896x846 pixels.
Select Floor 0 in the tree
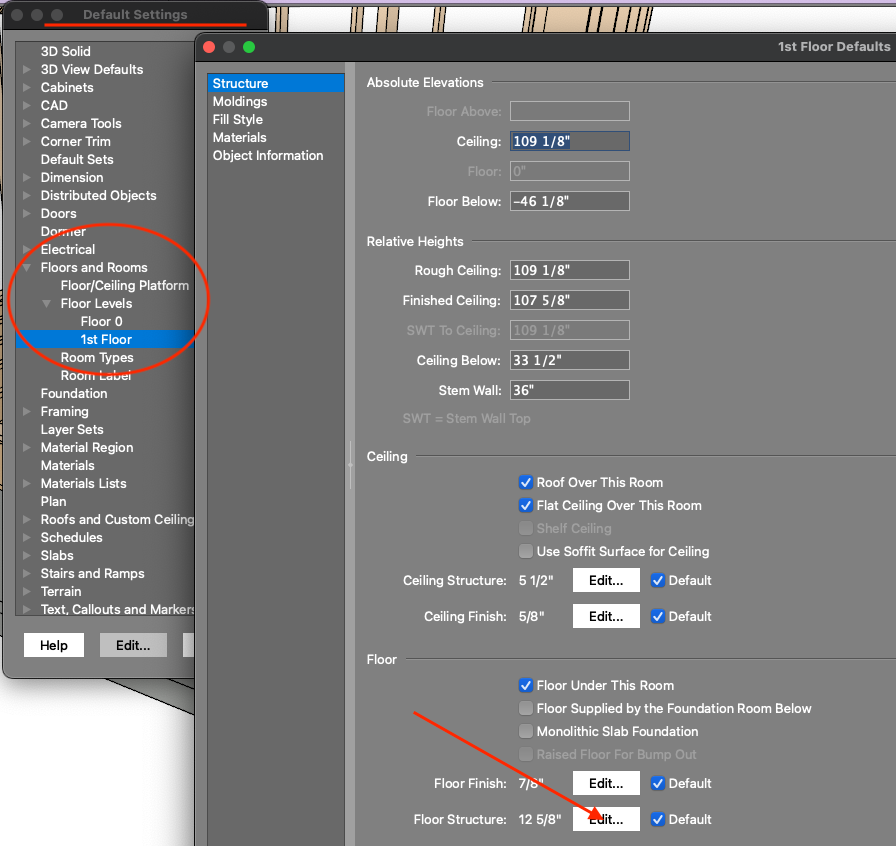coord(102,321)
